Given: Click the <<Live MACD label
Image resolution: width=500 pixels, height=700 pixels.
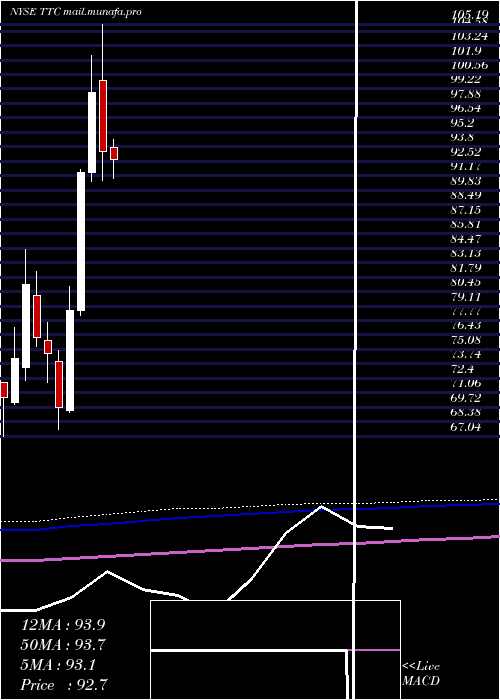Looking at the screenshot, I should (x=421, y=674).
